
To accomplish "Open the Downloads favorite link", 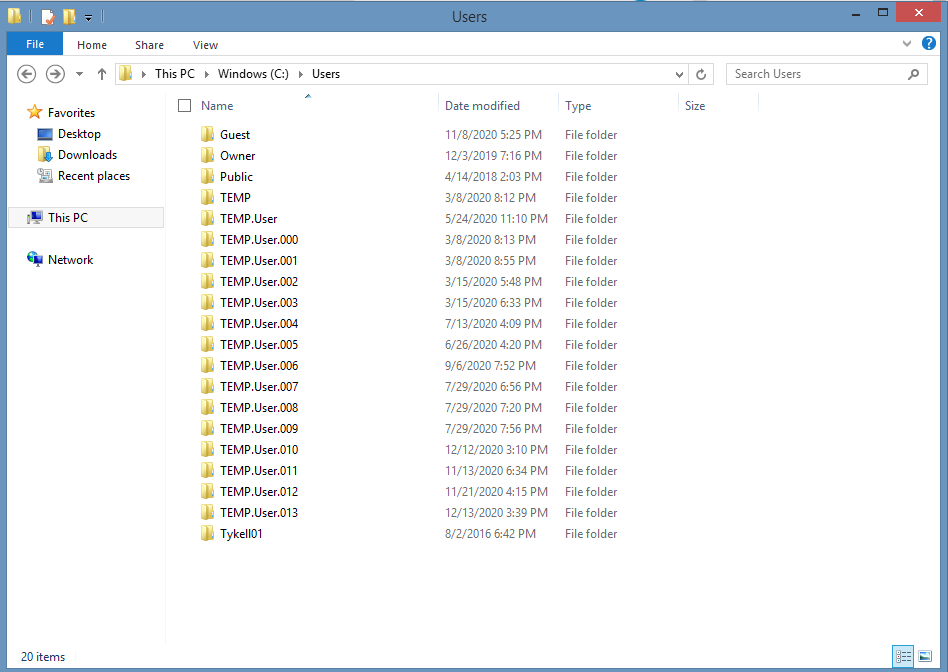I will tap(85, 154).
